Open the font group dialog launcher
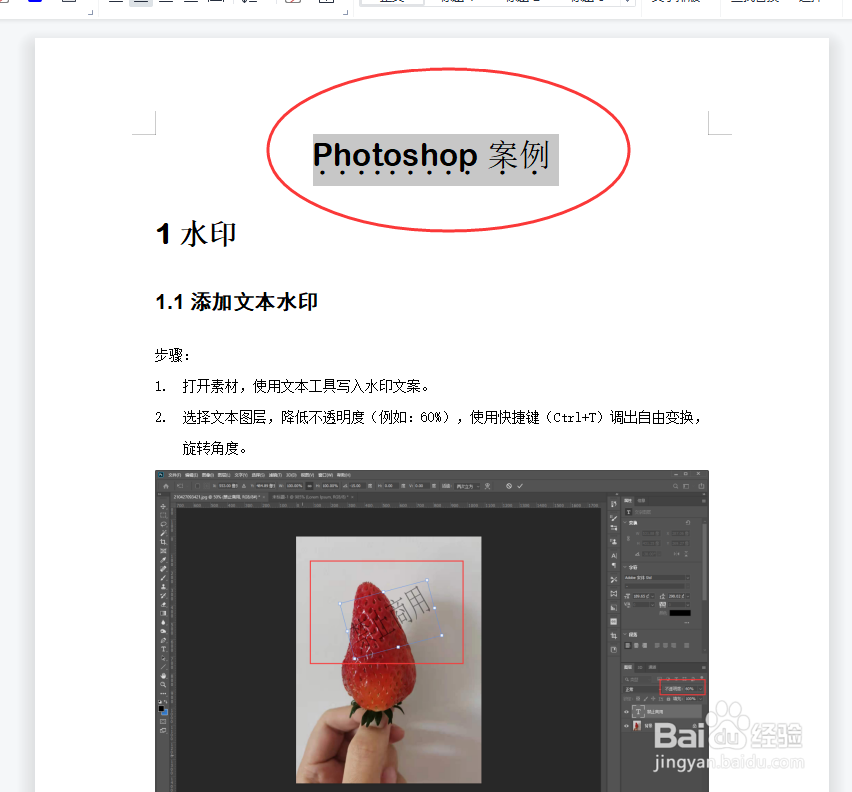The height and width of the screenshot is (792, 852). [91, 12]
